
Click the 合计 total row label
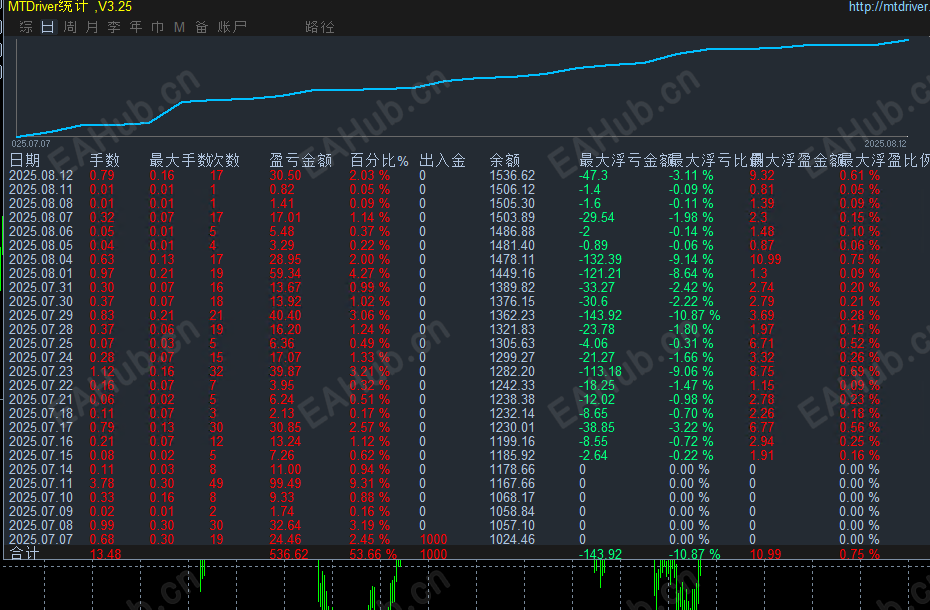[x=24, y=554]
